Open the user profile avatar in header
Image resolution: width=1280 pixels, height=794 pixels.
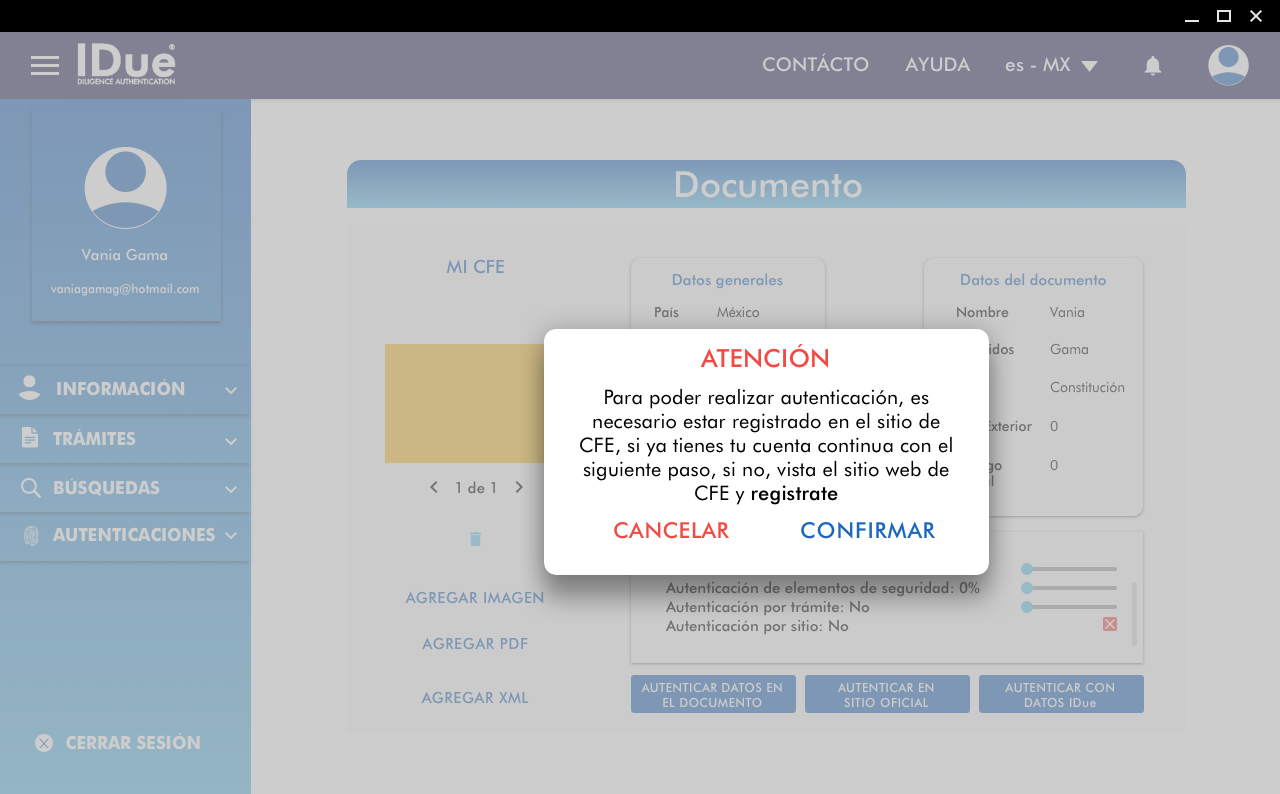tap(1228, 66)
